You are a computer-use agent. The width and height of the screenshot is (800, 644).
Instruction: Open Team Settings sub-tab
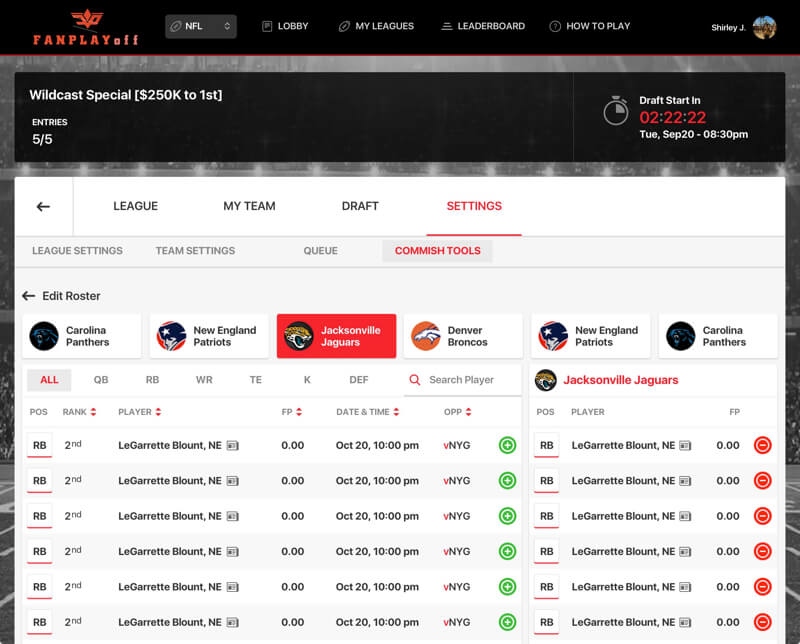[195, 251]
